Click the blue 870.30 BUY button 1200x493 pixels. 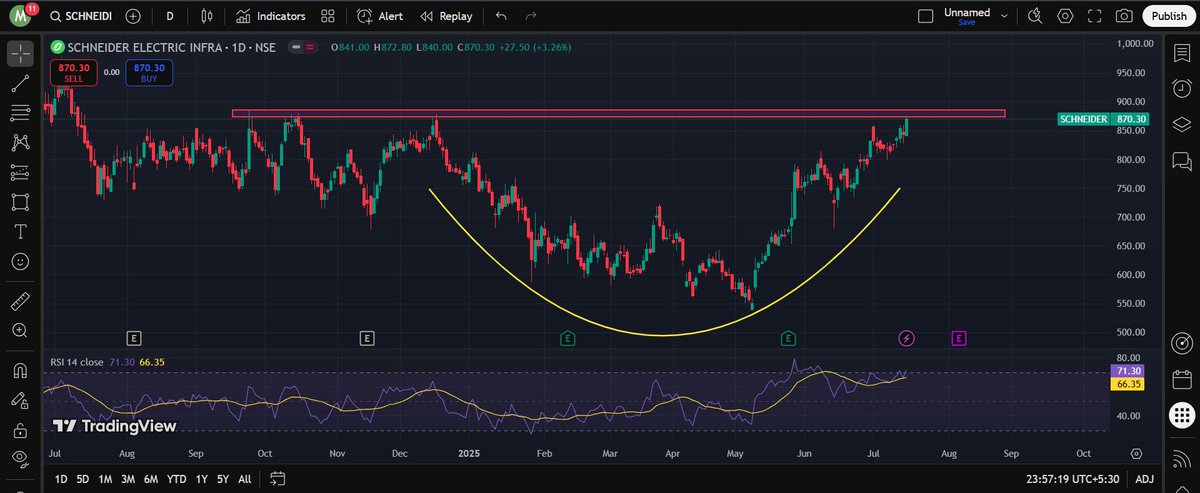[x=150, y=72]
